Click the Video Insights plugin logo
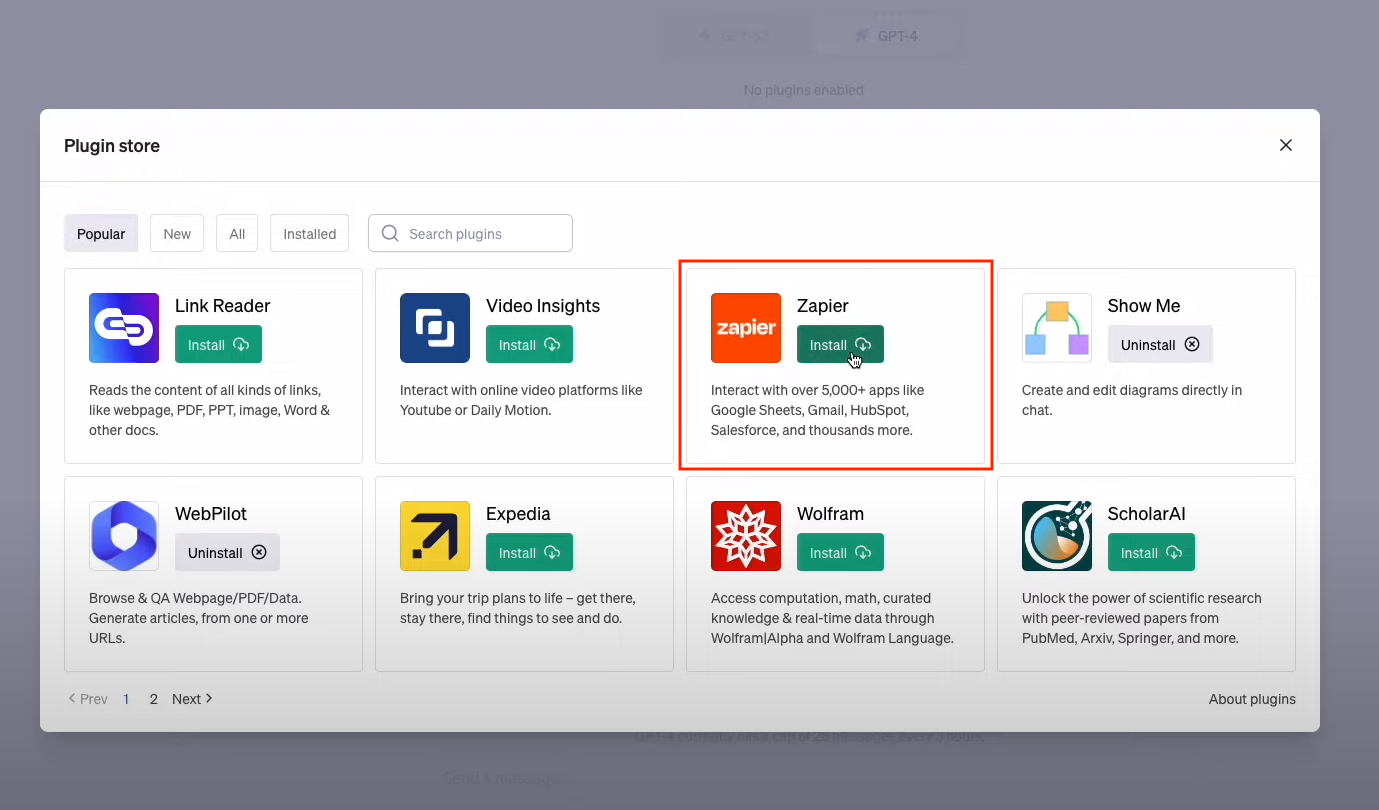Screen dimensions: 1379x810 (x=435, y=328)
